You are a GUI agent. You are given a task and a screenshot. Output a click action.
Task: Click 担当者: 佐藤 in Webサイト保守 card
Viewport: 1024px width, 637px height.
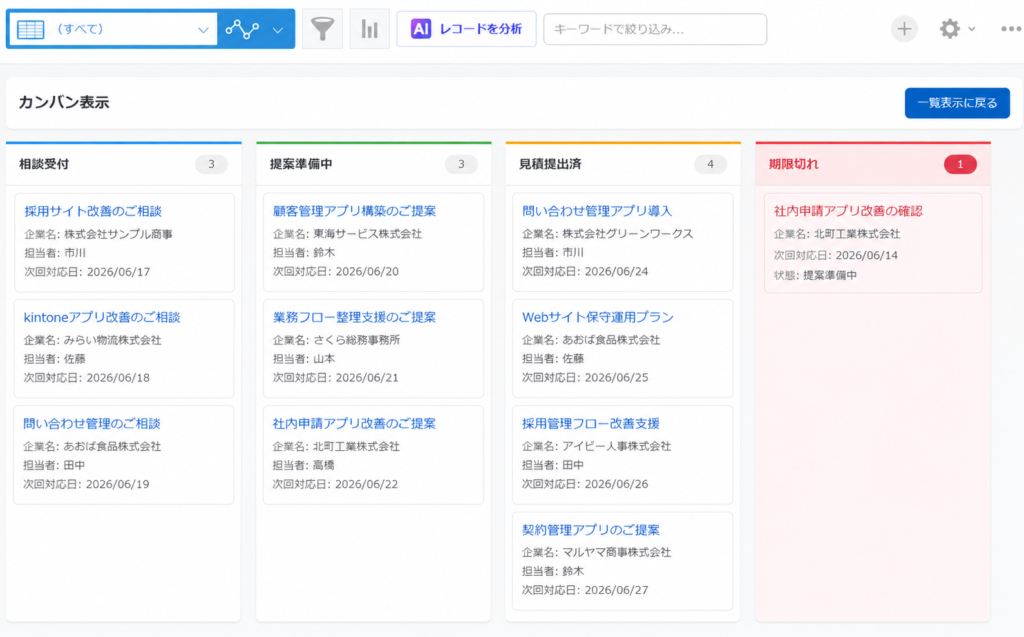coord(553,359)
